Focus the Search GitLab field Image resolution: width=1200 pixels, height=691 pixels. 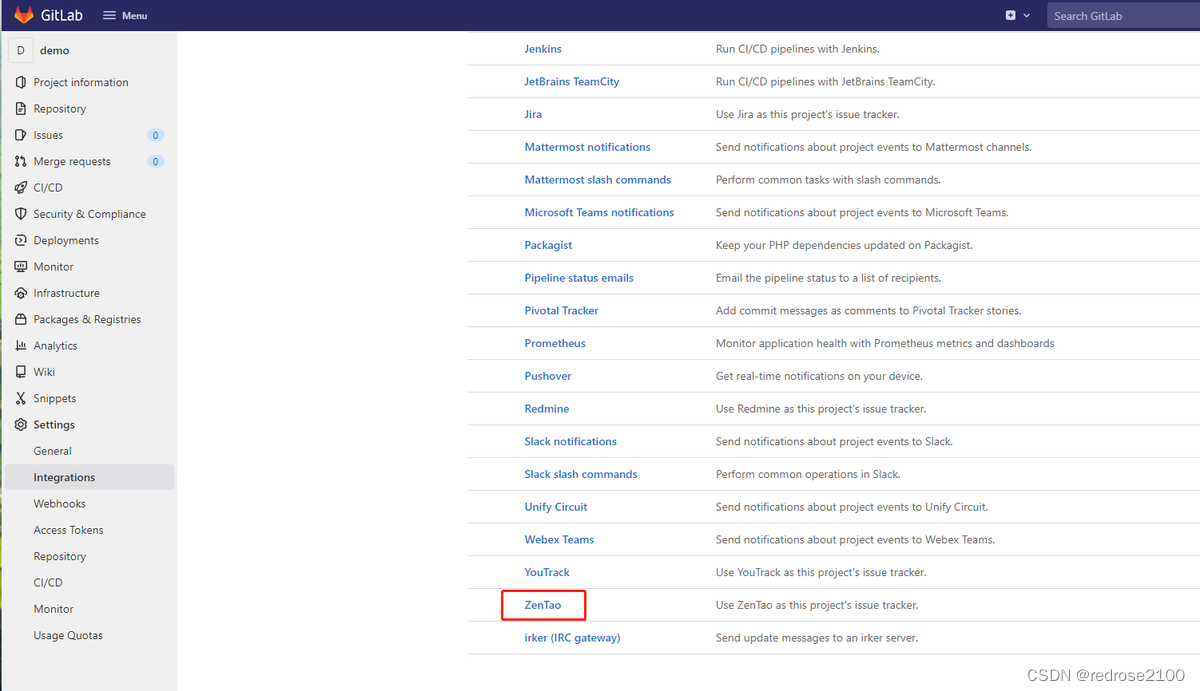[1124, 16]
